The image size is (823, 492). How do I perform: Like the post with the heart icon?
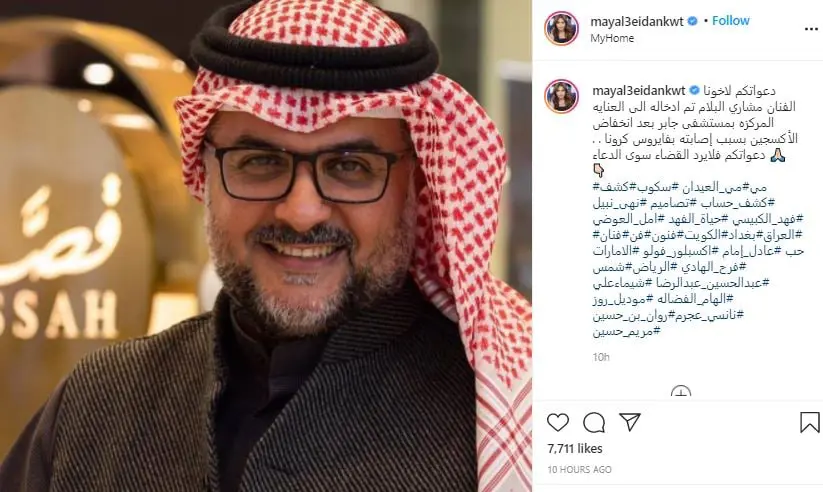(557, 422)
